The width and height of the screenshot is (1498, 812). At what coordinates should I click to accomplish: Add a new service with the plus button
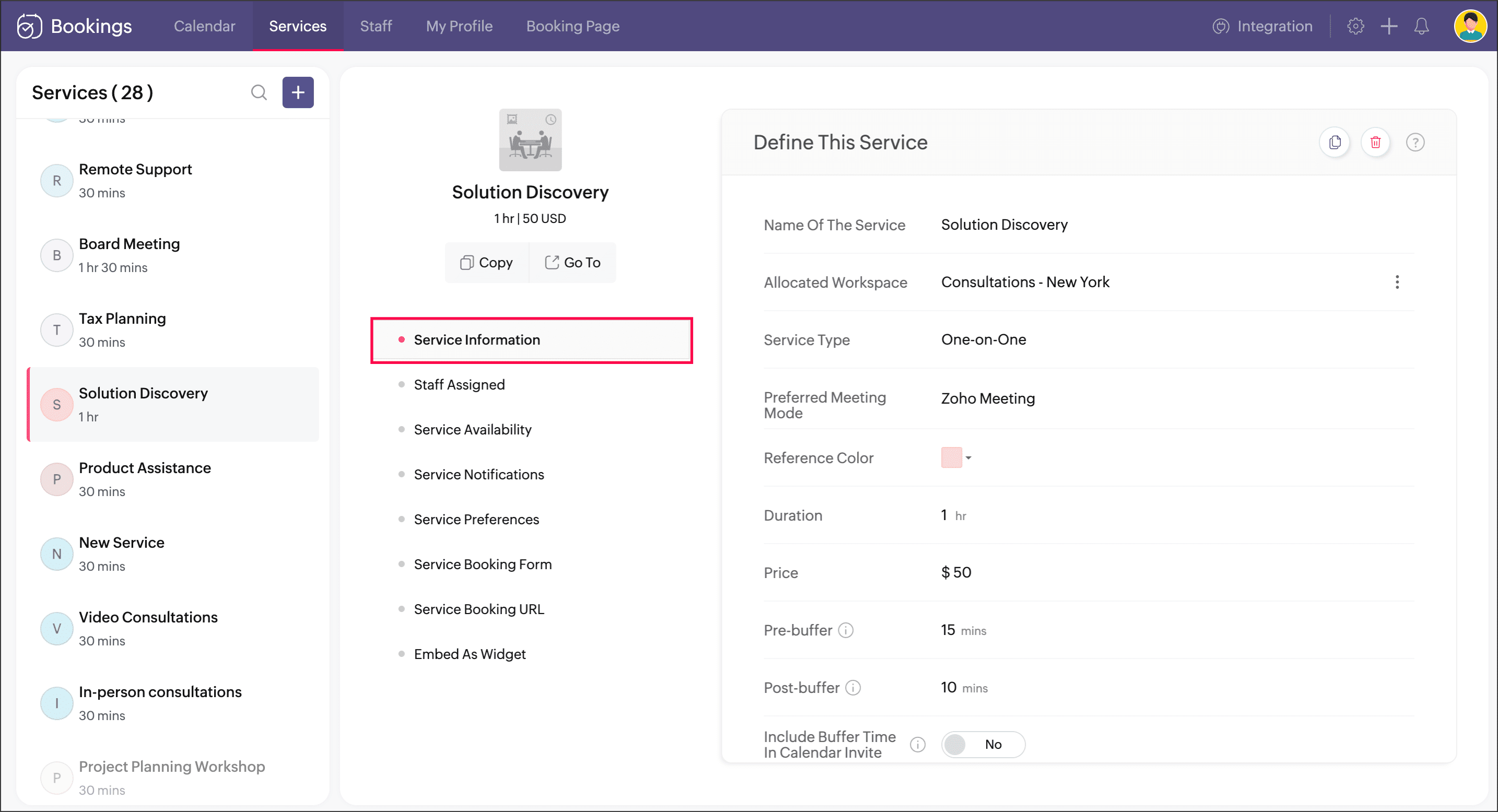tap(298, 92)
